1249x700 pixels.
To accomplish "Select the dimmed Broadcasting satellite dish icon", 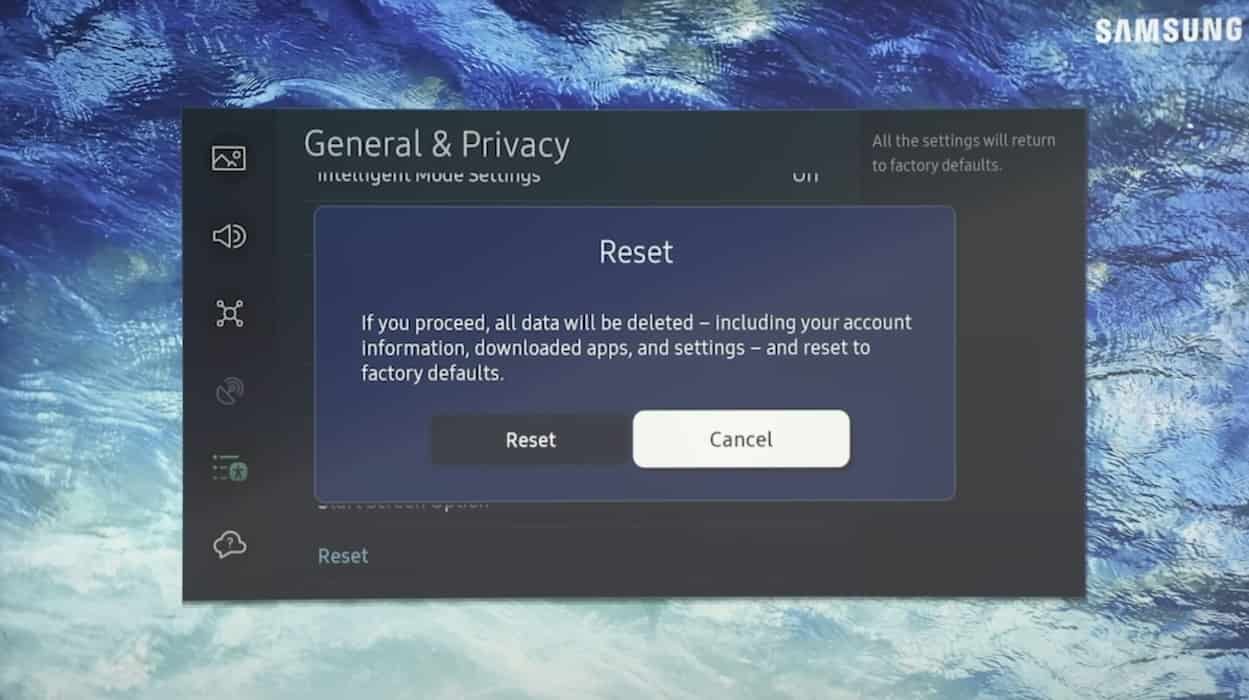I will [x=229, y=391].
